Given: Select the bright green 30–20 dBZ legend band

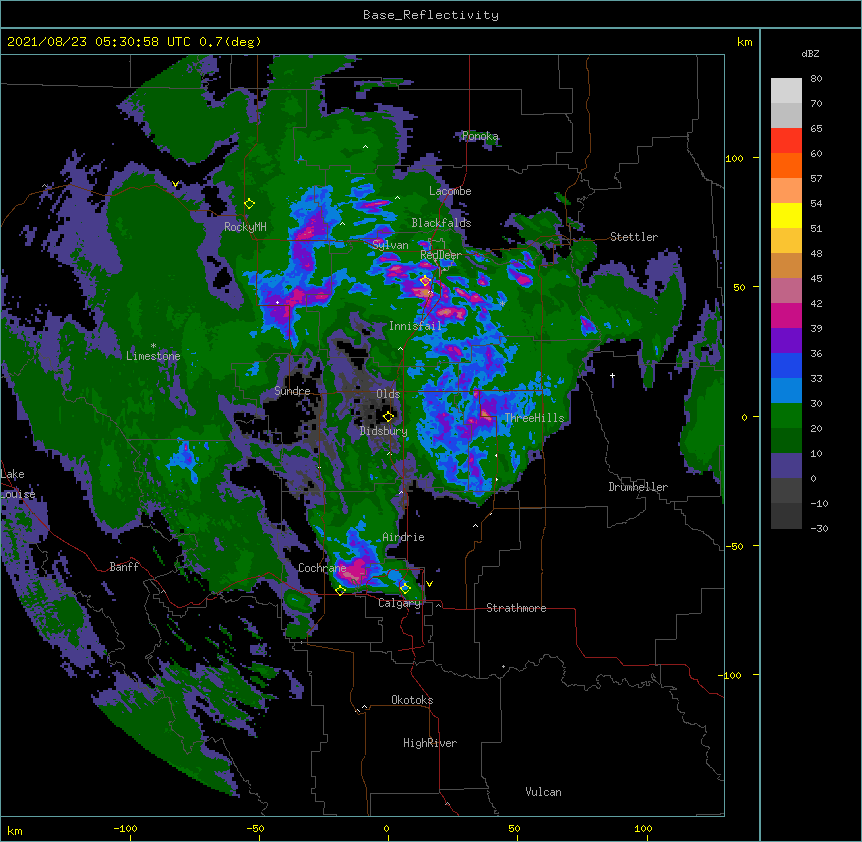Looking at the screenshot, I should (786, 416).
